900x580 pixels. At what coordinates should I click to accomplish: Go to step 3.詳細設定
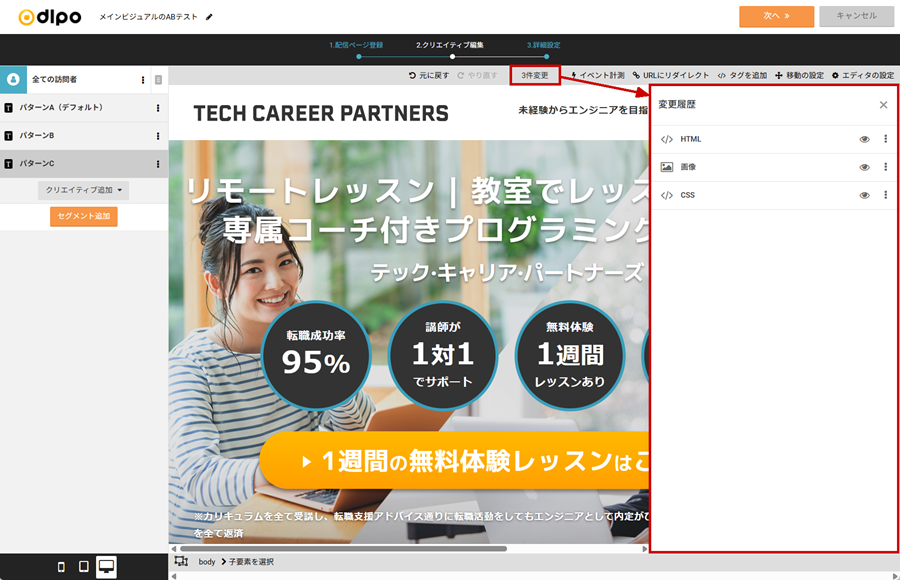pos(544,45)
